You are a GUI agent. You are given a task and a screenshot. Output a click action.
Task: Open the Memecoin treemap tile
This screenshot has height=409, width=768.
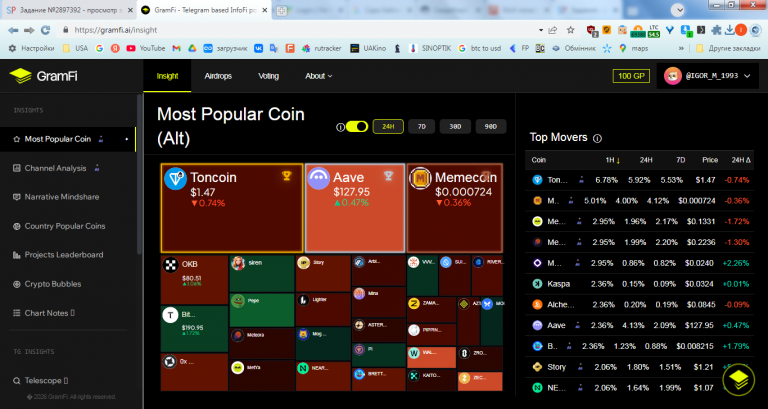(455, 208)
